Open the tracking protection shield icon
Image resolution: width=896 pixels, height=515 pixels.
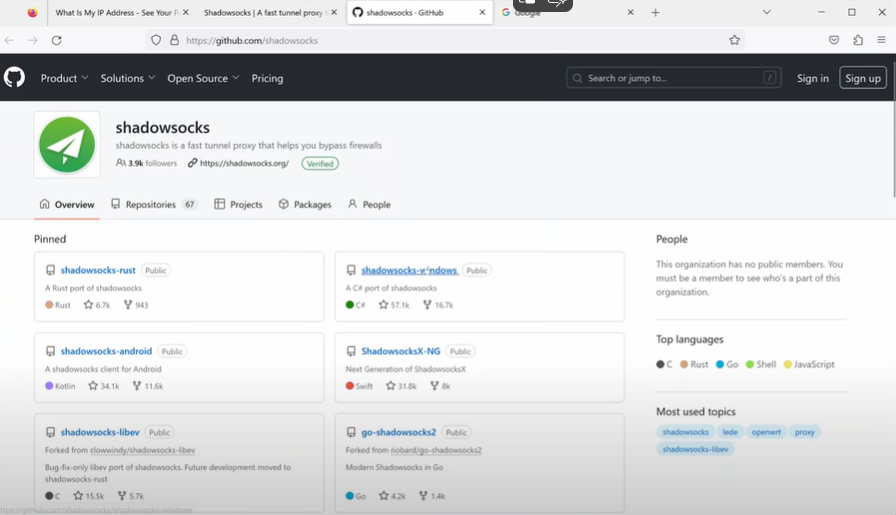(156, 40)
